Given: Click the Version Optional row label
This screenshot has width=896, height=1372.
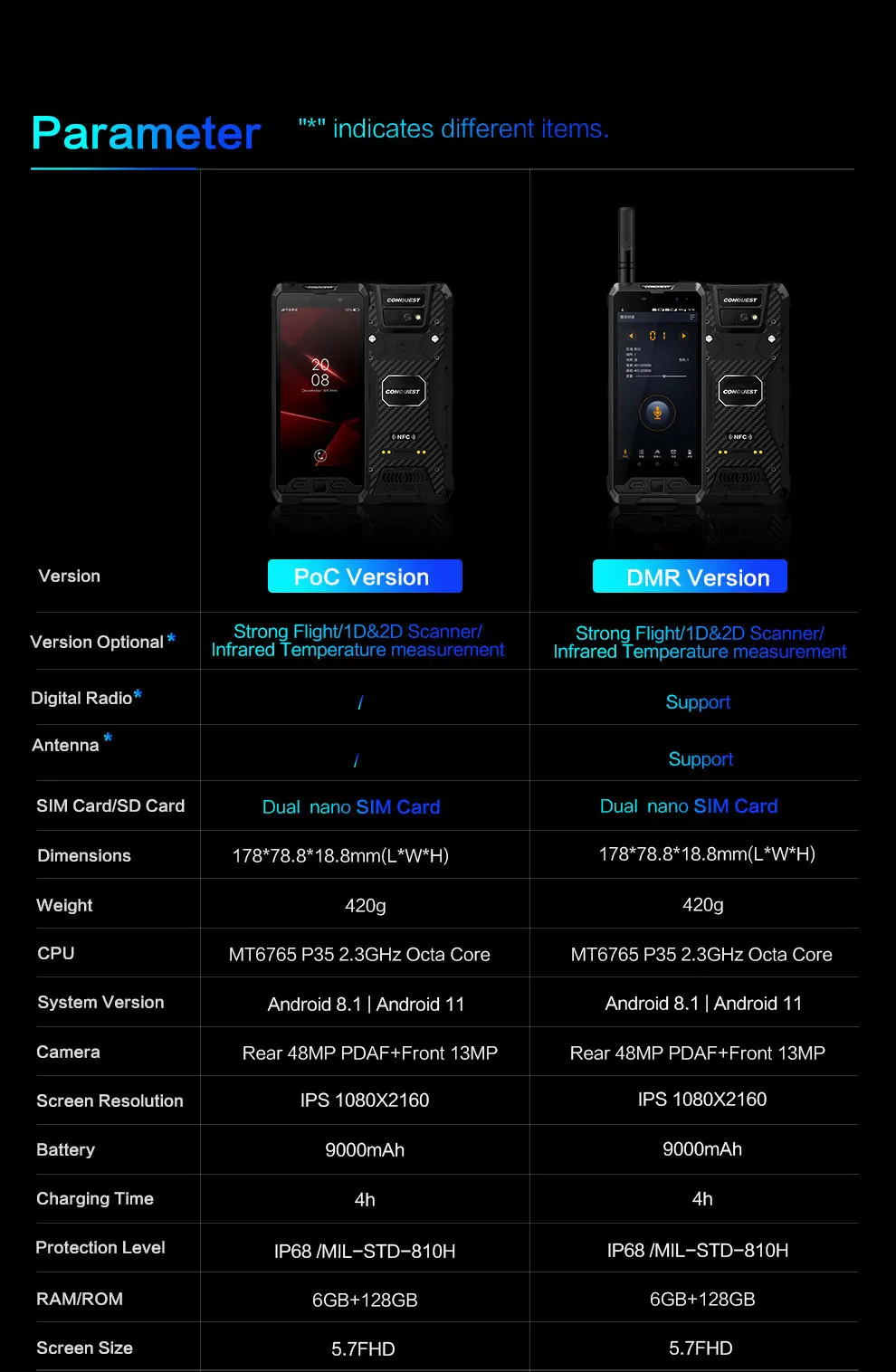Looking at the screenshot, I should (97, 642).
